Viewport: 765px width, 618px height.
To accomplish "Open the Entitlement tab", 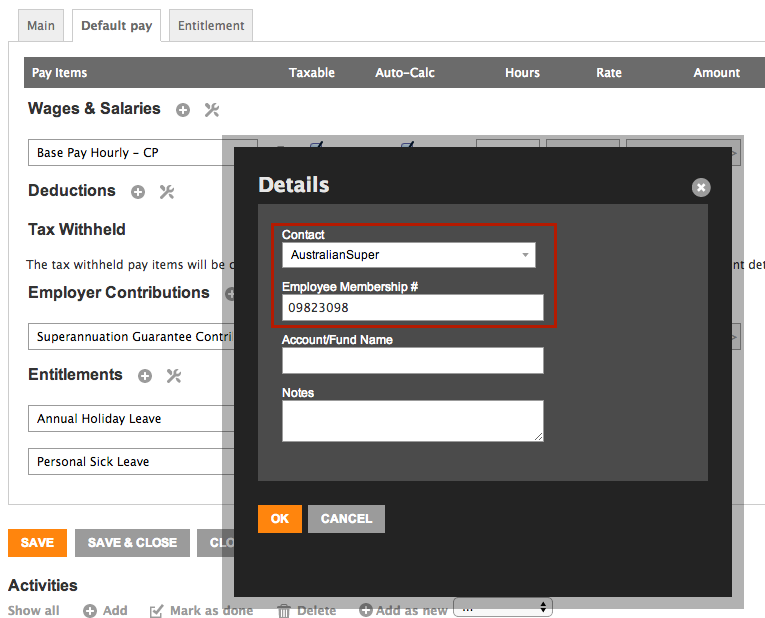I will pos(211,25).
